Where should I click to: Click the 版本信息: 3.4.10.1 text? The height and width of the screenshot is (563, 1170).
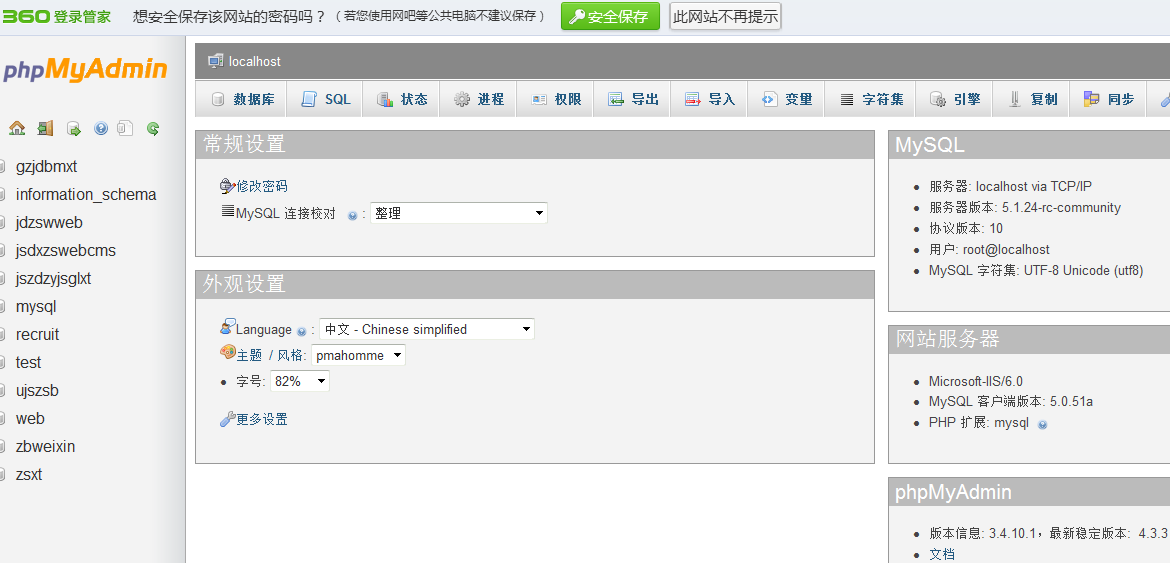tap(984, 533)
